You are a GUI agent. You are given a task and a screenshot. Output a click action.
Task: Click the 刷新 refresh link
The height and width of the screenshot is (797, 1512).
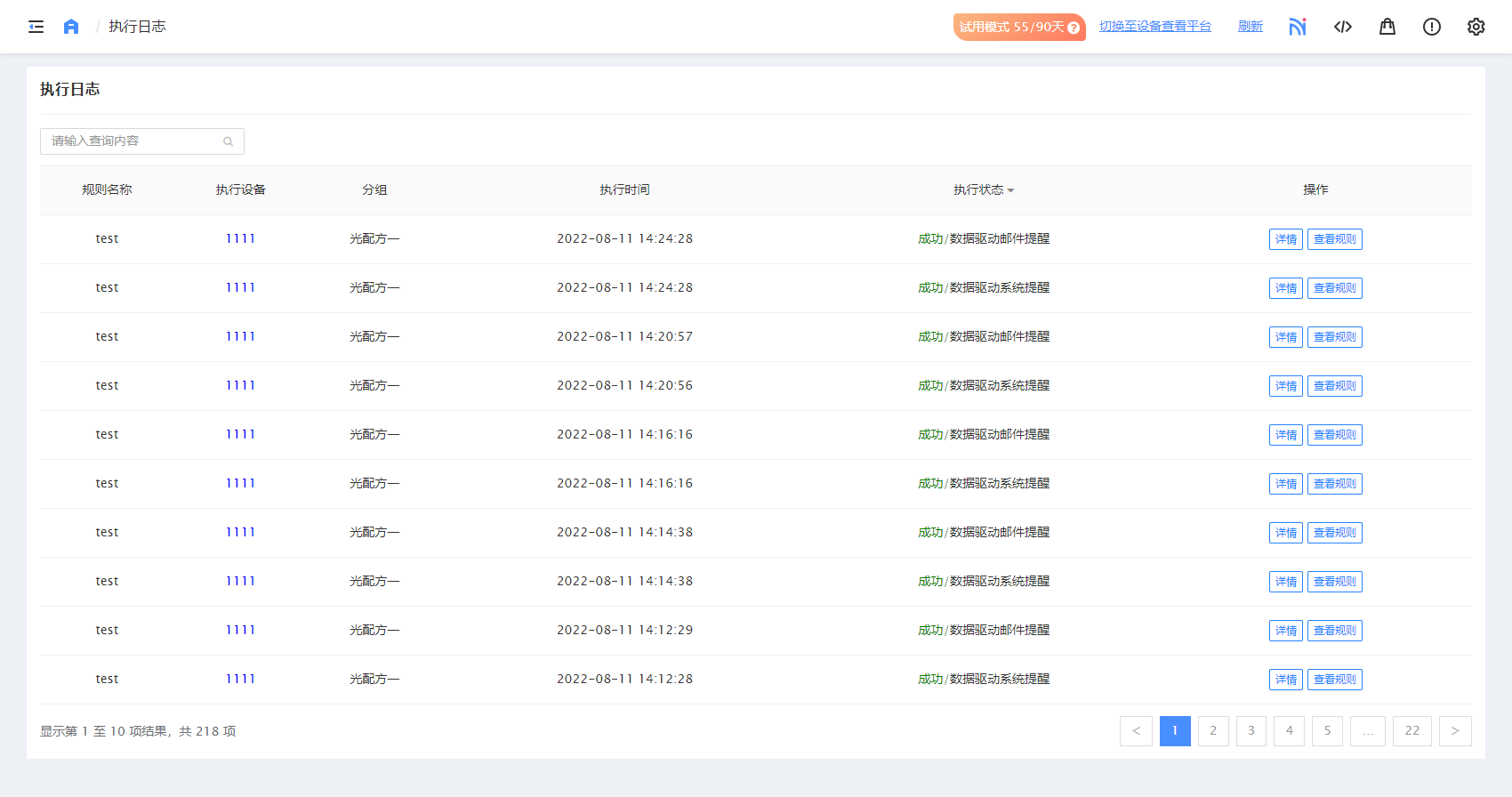pyautogui.click(x=1251, y=27)
